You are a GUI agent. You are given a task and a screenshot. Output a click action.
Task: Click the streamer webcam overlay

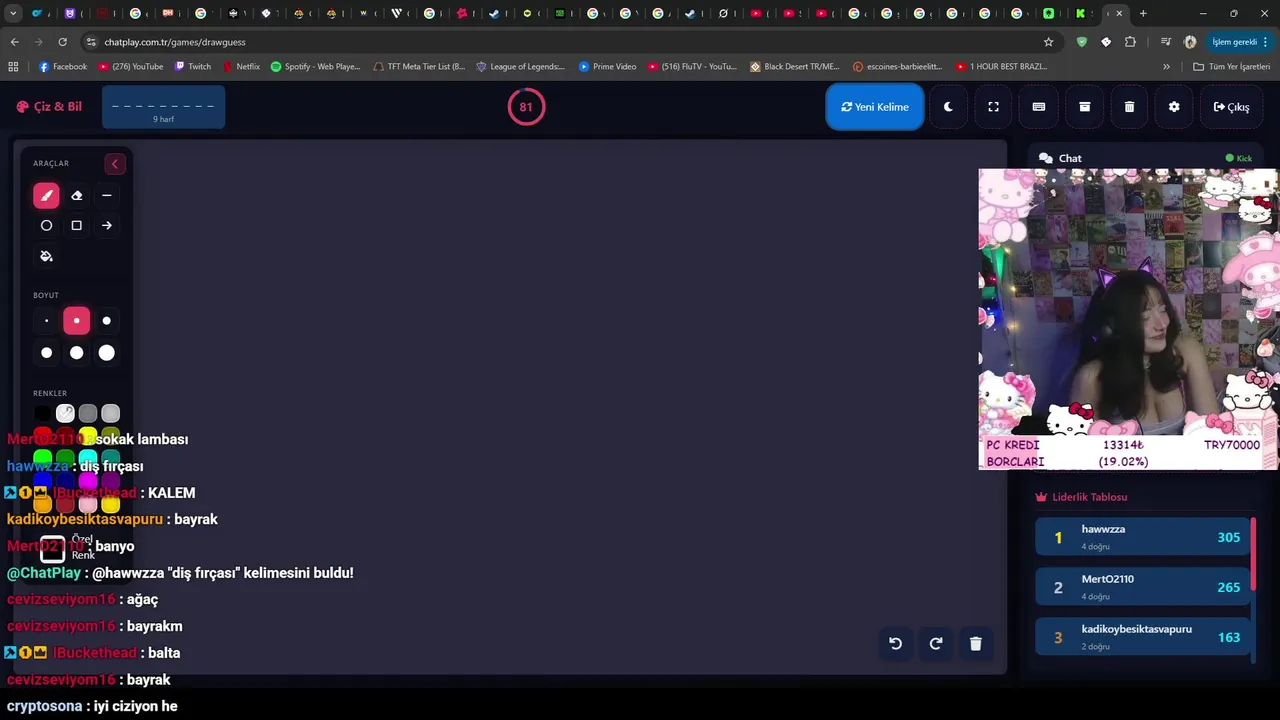(1128, 319)
